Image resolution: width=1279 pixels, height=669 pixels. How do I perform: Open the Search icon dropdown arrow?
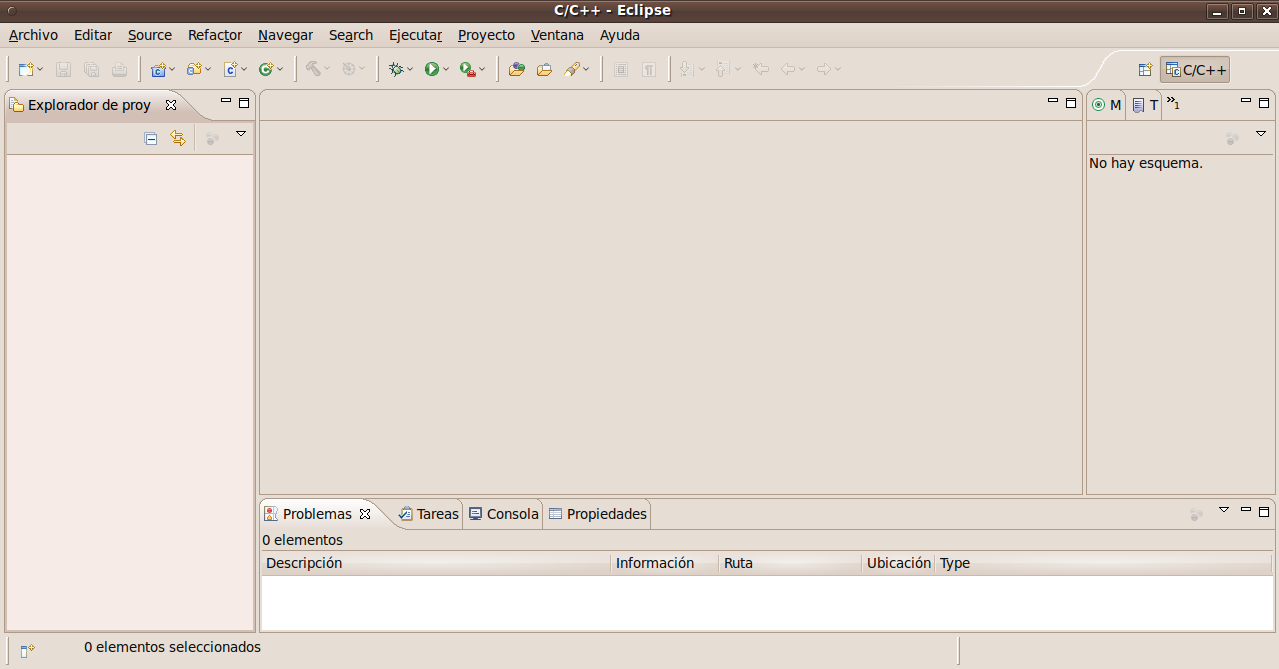click(x=587, y=70)
